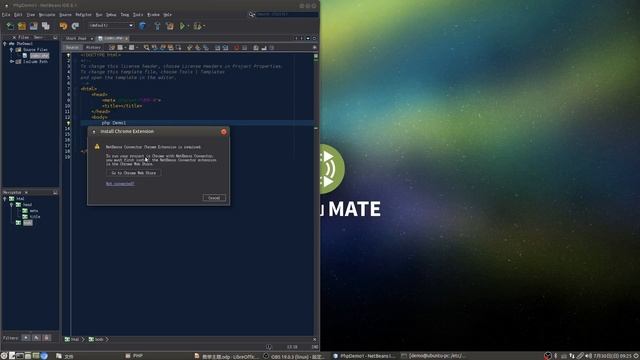The width and height of the screenshot is (640, 360).
Task: Click the Open Project toolbar icon
Action: 34,26
